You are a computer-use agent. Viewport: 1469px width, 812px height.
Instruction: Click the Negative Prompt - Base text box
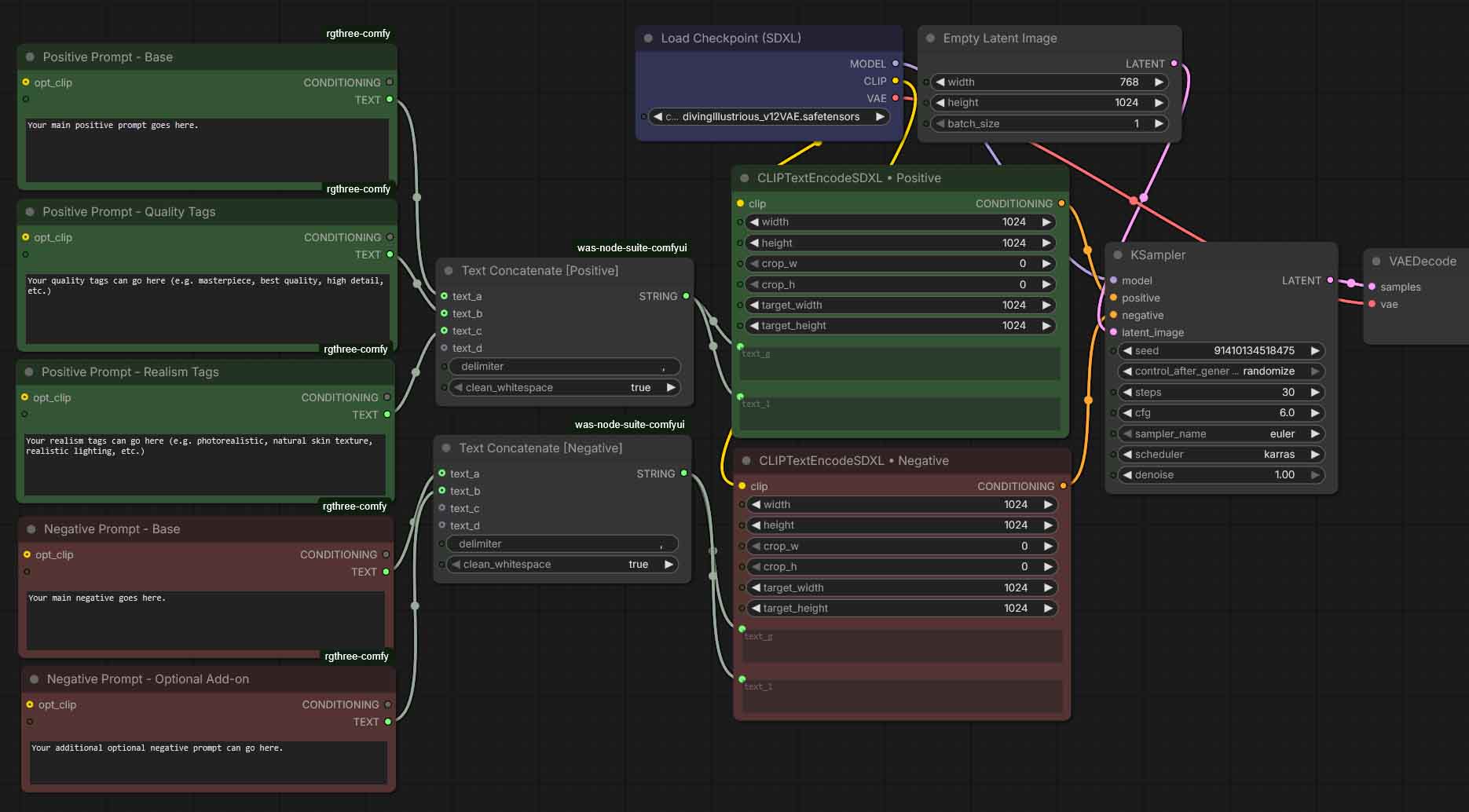(206, 620)
